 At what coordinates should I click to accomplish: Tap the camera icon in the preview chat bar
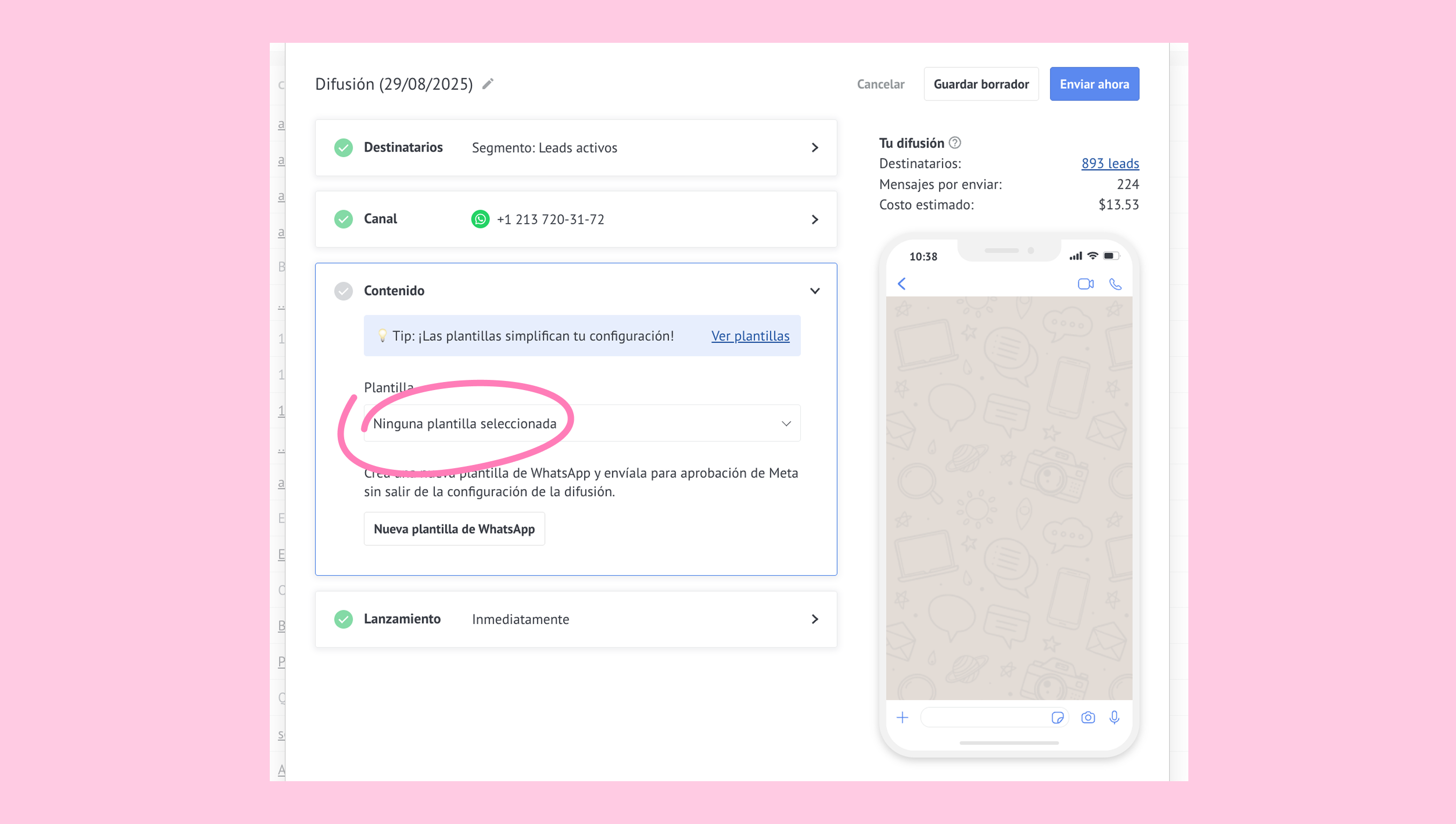[1088, 718]
